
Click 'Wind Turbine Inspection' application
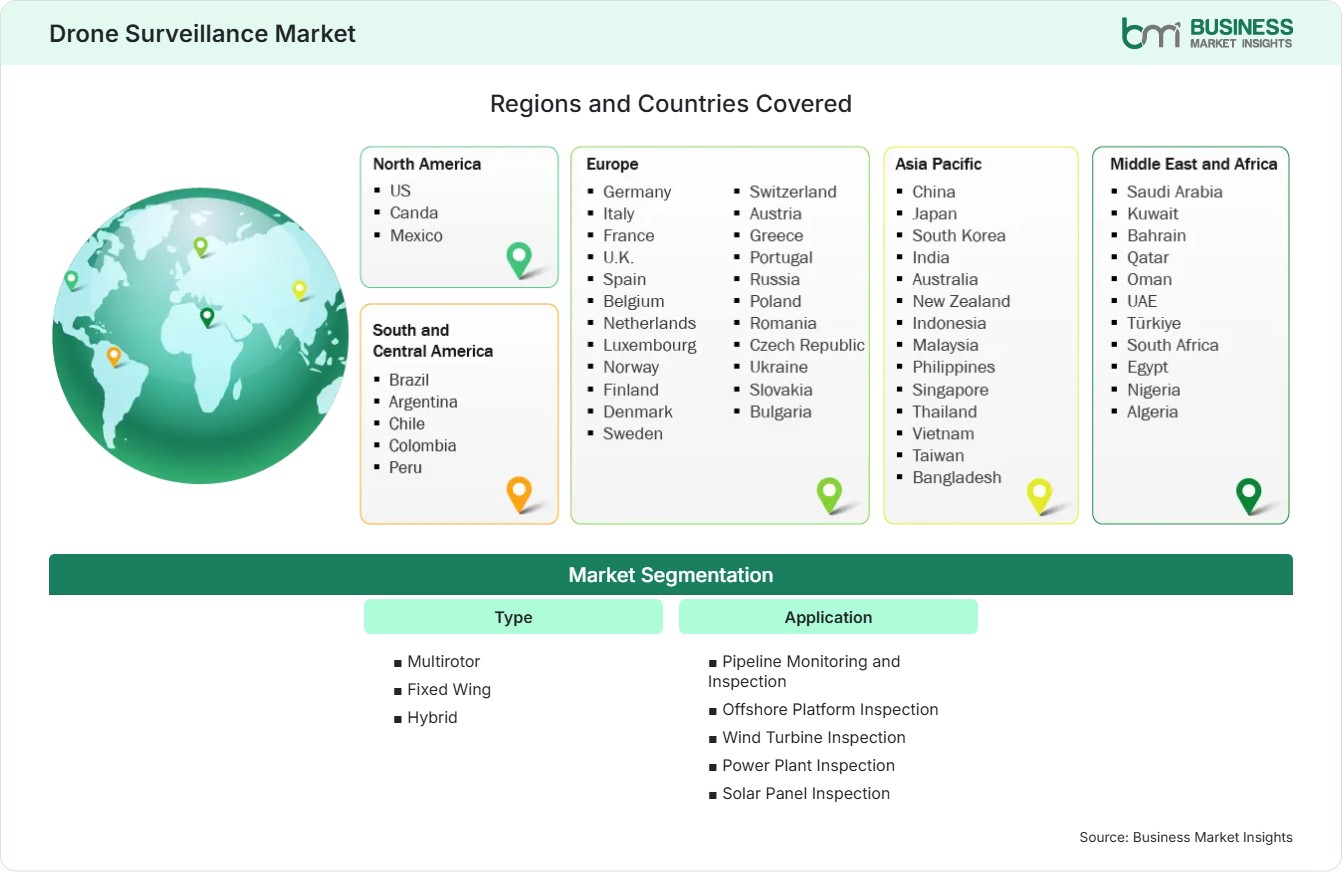814,738
